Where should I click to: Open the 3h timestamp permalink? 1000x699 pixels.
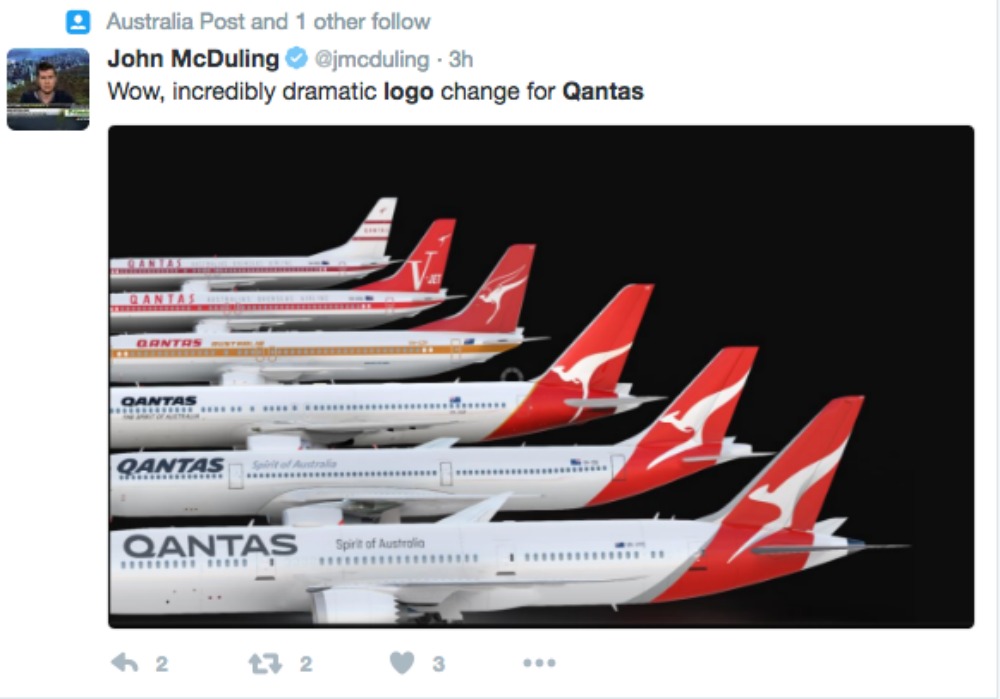point(460,59)
